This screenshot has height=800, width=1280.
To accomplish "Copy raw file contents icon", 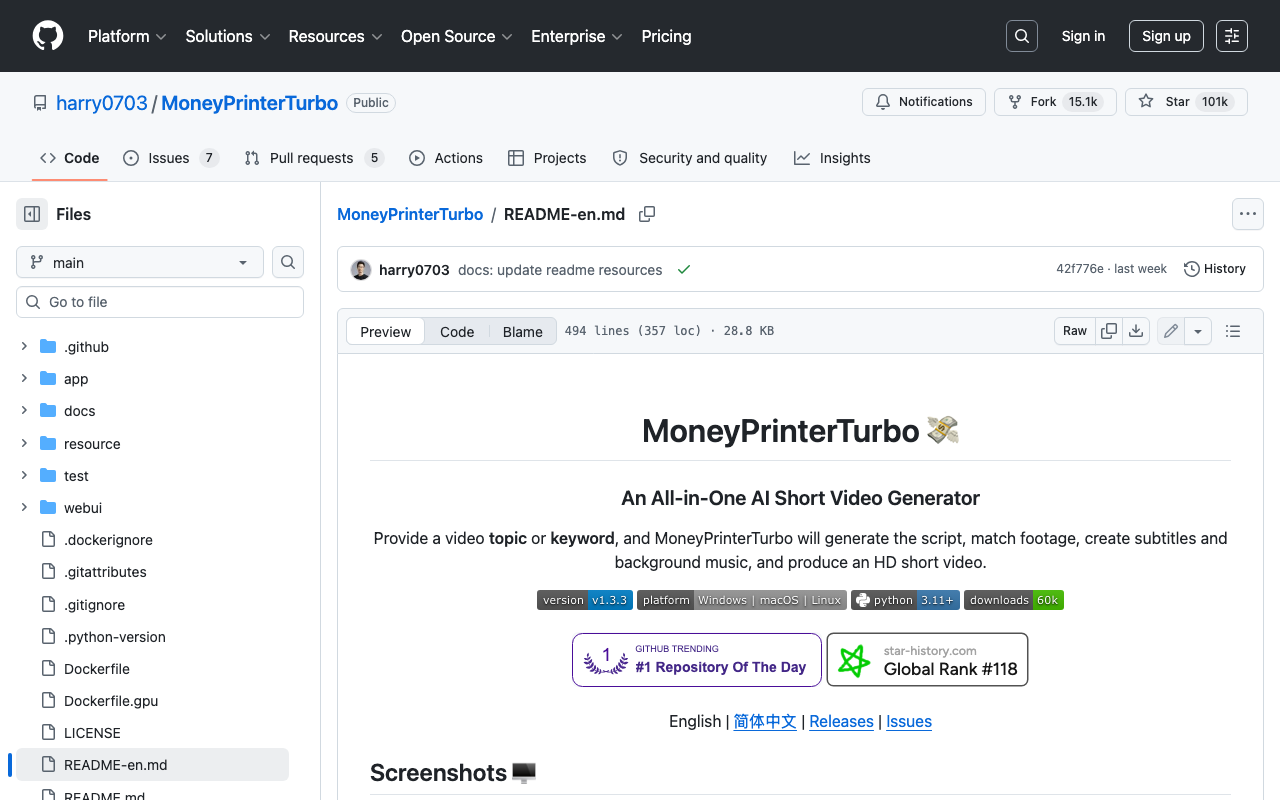I will pyautogui.click(x=1109, y=331).
